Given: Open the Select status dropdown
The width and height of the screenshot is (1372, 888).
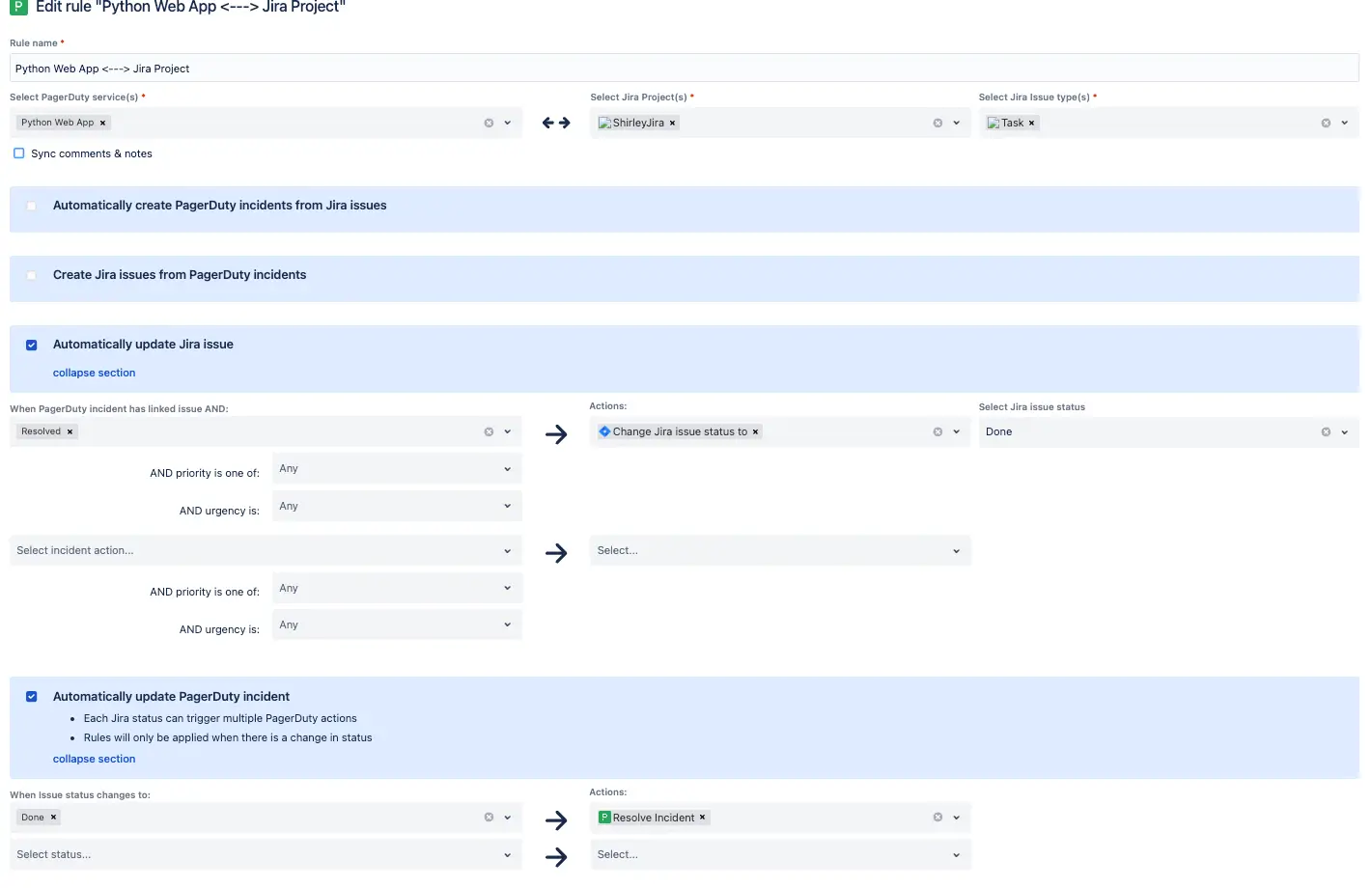Looking at the screenshot, I should 266,854.
